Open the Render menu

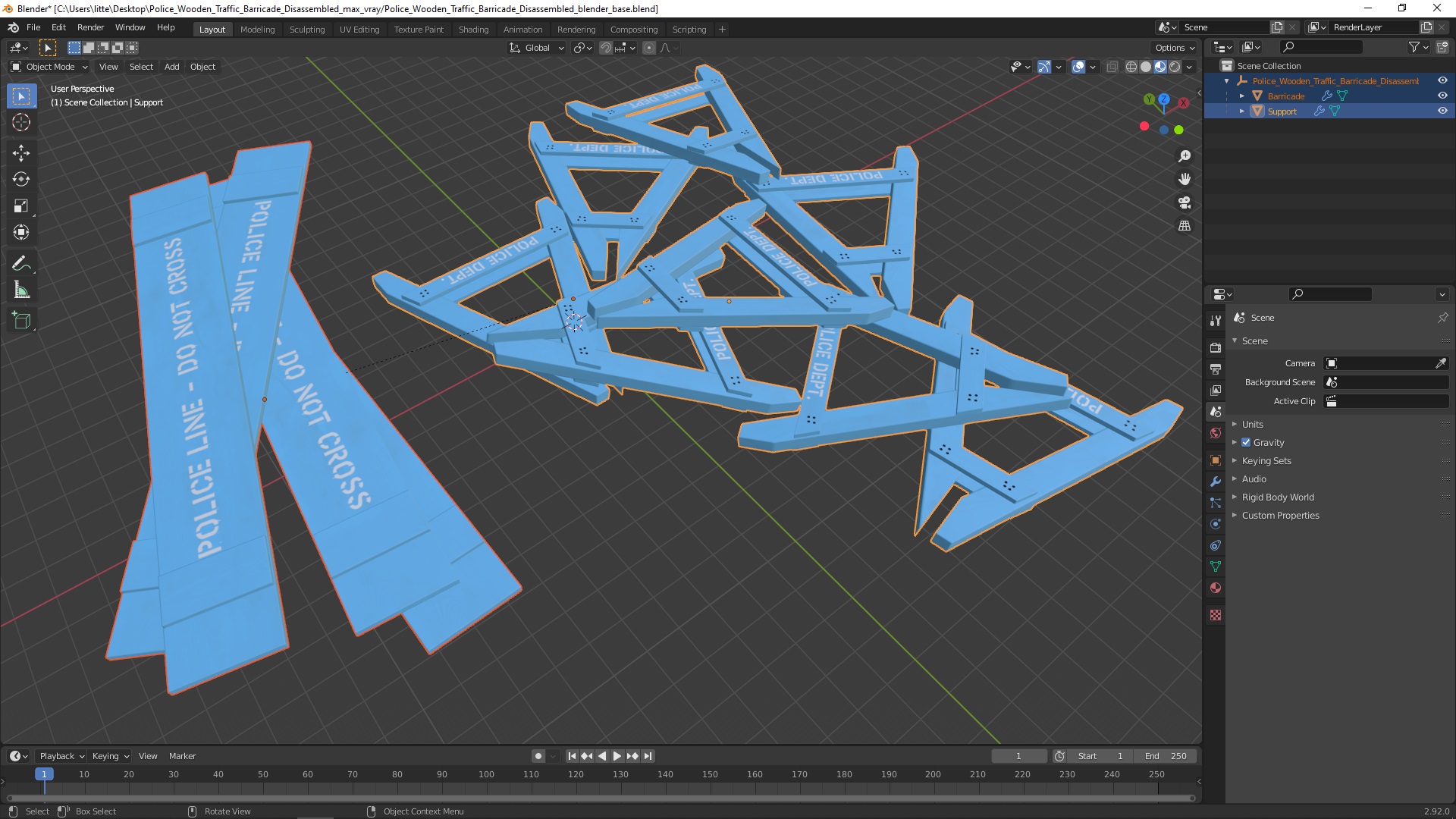click(x=90, y=27)
